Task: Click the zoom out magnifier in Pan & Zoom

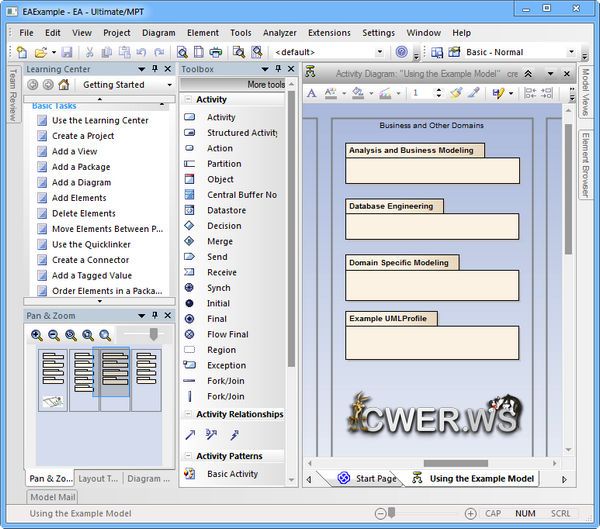Action: pos(54,336)
